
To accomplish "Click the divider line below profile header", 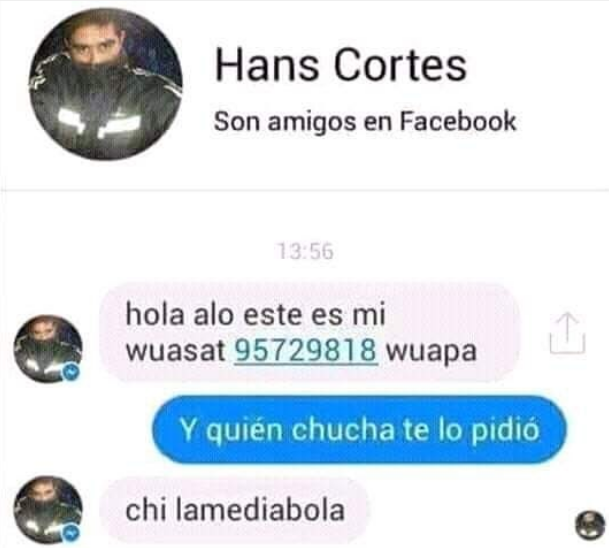I will pos(304,190).
